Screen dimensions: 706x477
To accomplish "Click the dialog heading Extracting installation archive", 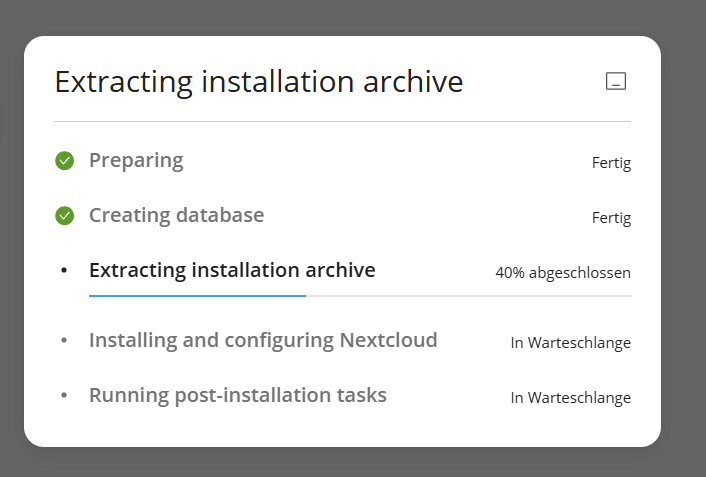I will (x=259, y=82).
